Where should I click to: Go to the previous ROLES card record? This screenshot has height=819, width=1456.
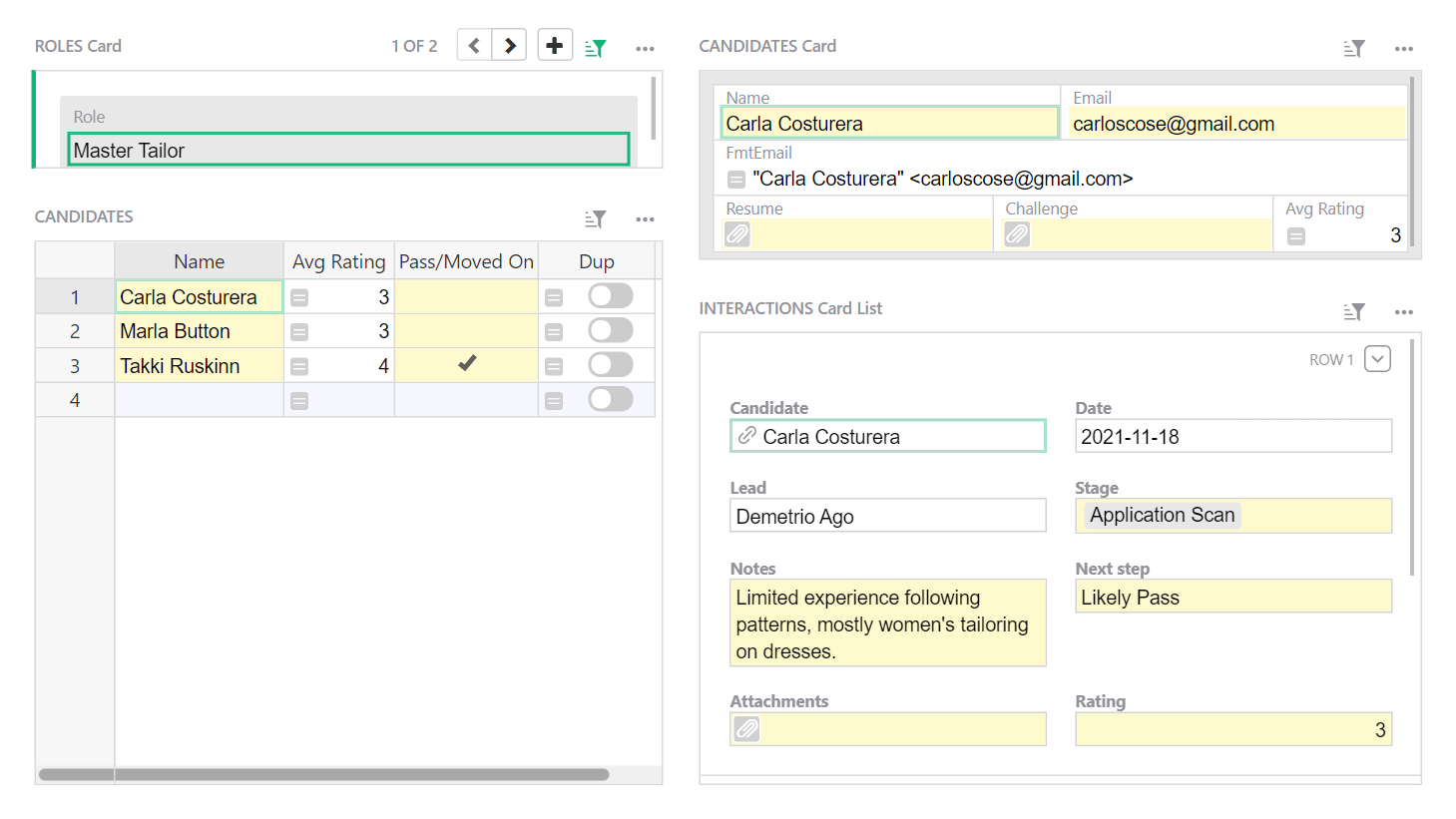coord(474,46)
